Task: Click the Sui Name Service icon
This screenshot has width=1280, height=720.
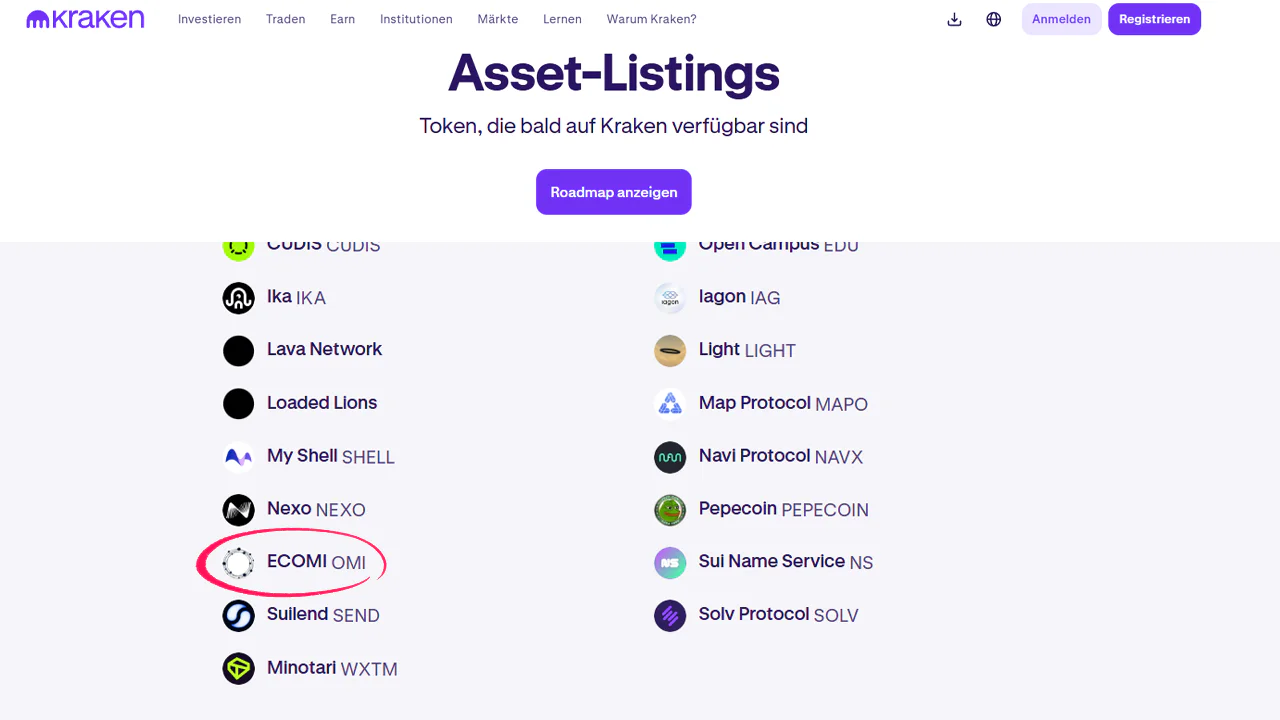Action: [x=670, y=563]
